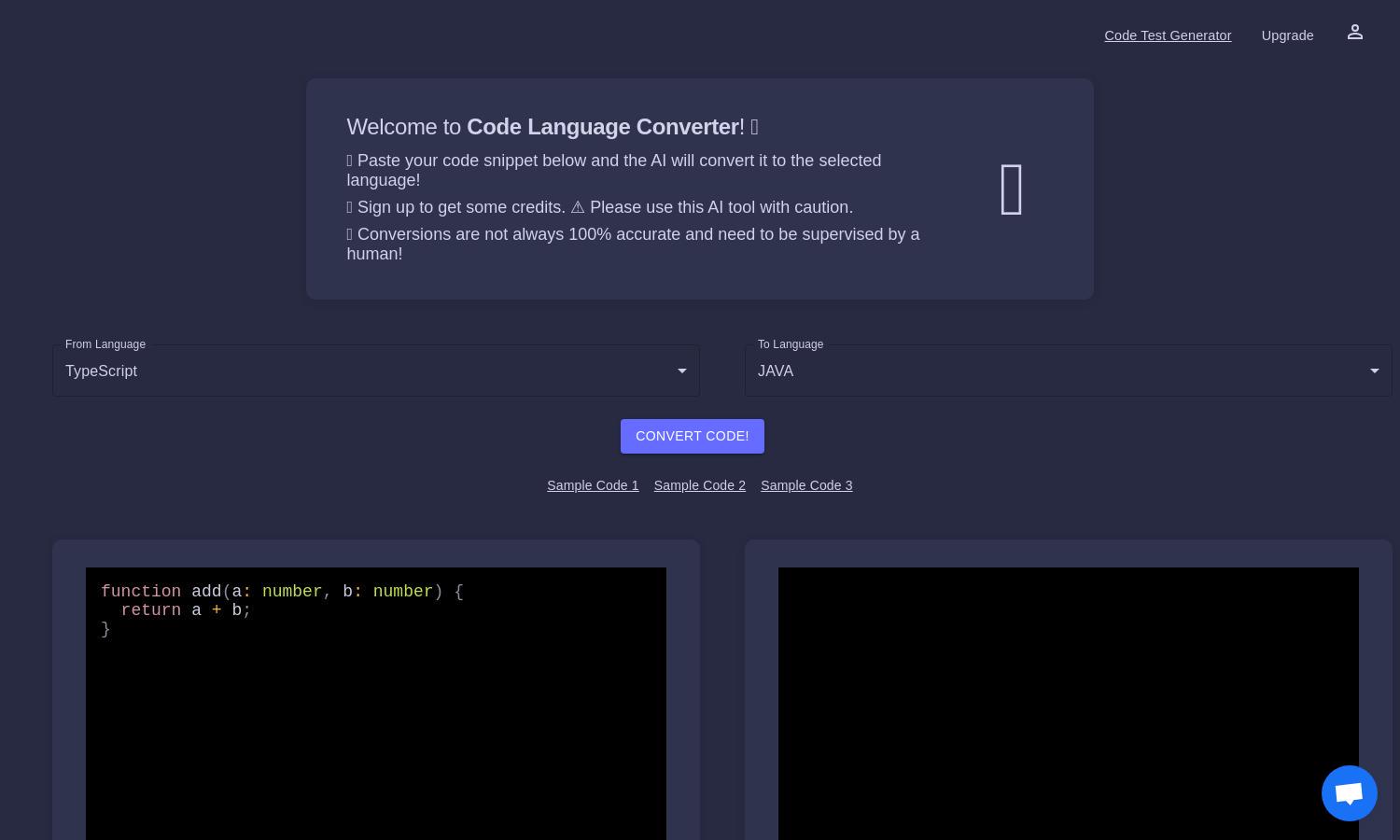Viewport: 1400px width, 840px height.
Task: Expand the To Language dropdown arrow
Action: (1374, 371)
